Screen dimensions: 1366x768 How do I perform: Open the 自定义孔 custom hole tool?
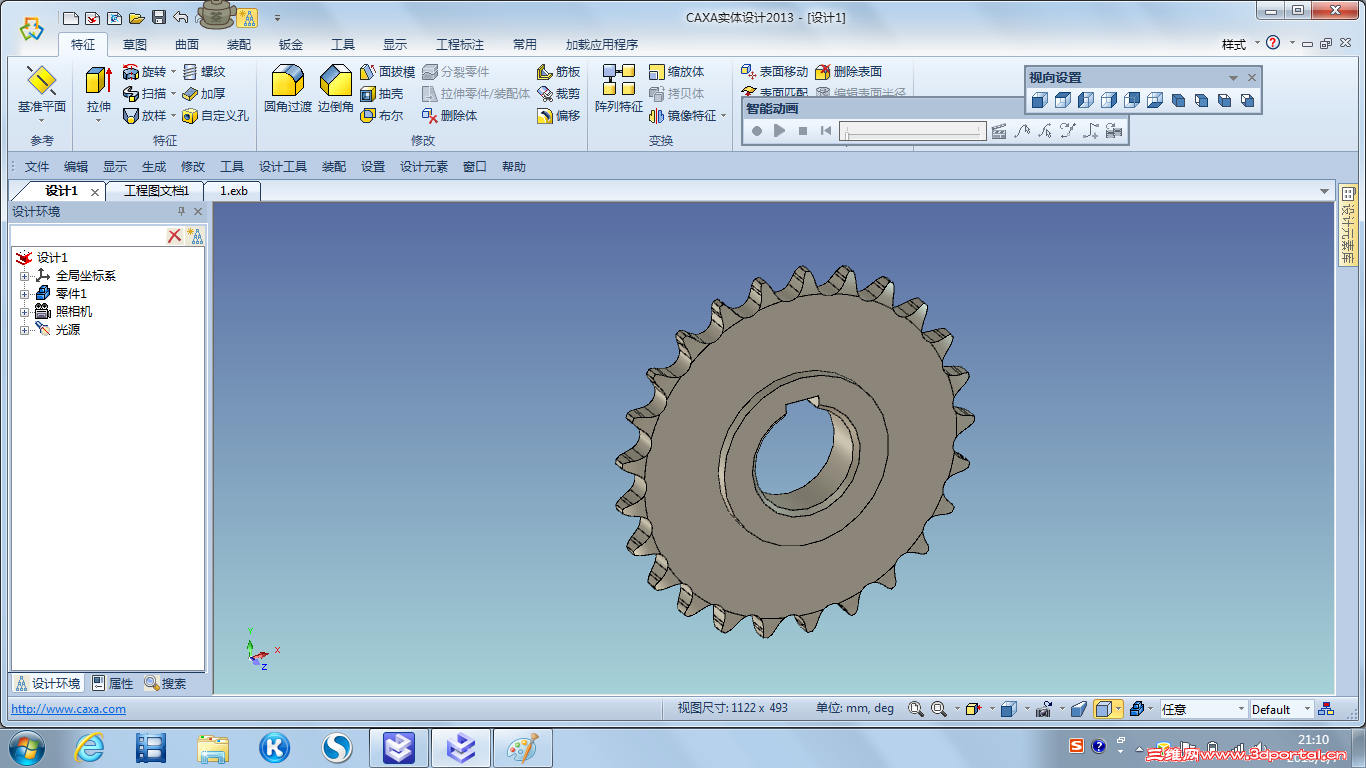(x=215, y=116)
